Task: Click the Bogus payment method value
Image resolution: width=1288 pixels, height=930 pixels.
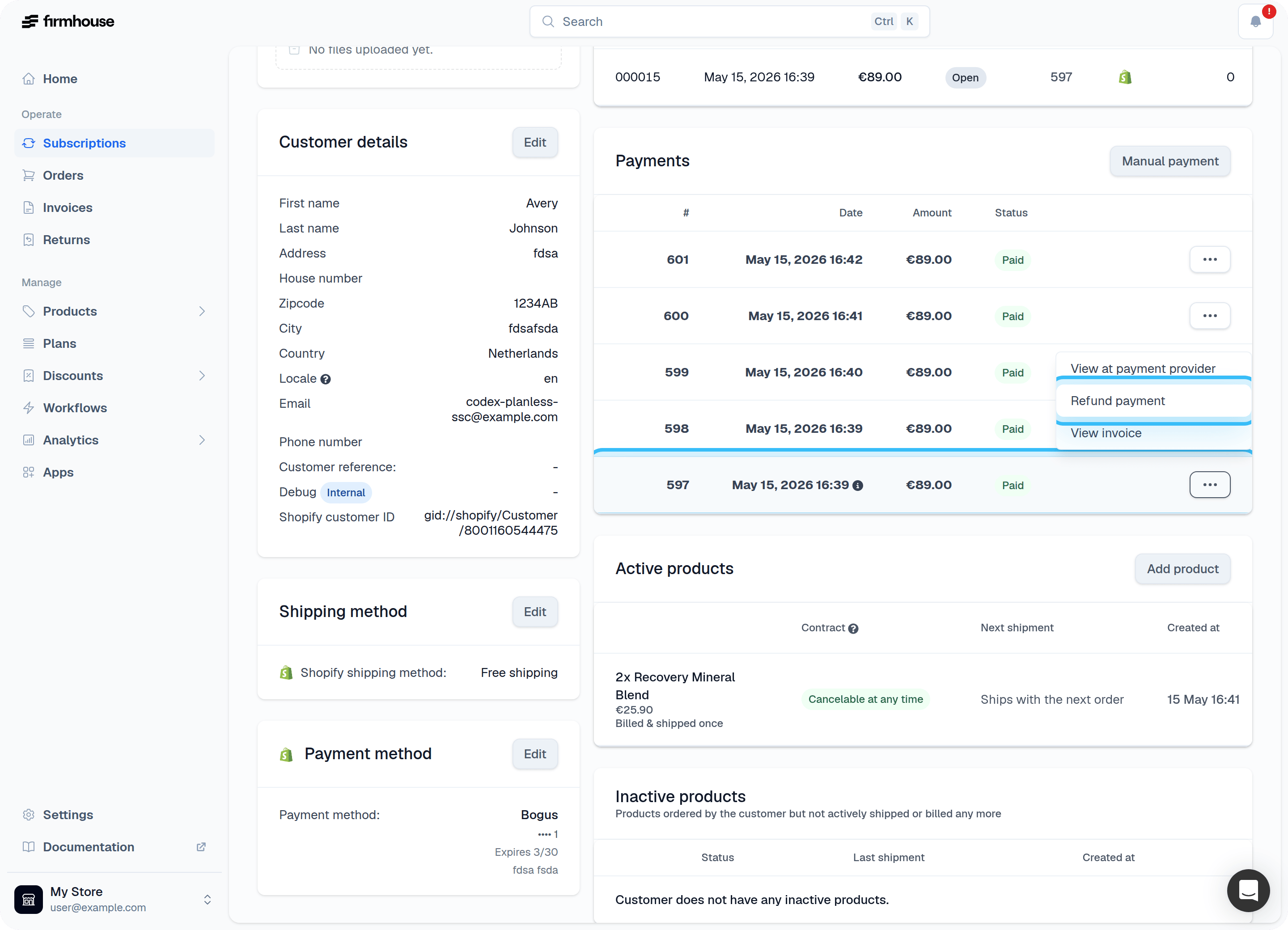Action: point(539,815)
